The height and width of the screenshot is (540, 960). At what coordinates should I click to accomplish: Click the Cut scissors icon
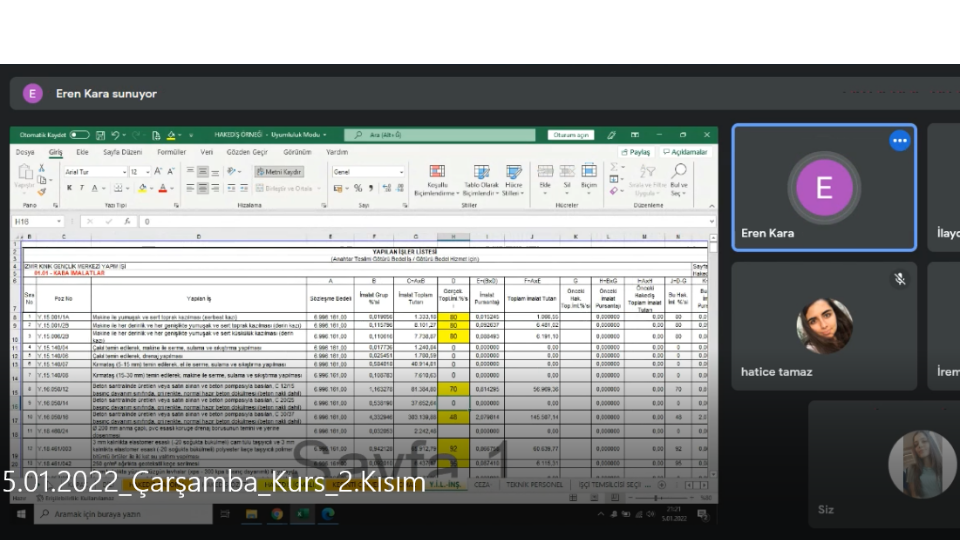42,168
